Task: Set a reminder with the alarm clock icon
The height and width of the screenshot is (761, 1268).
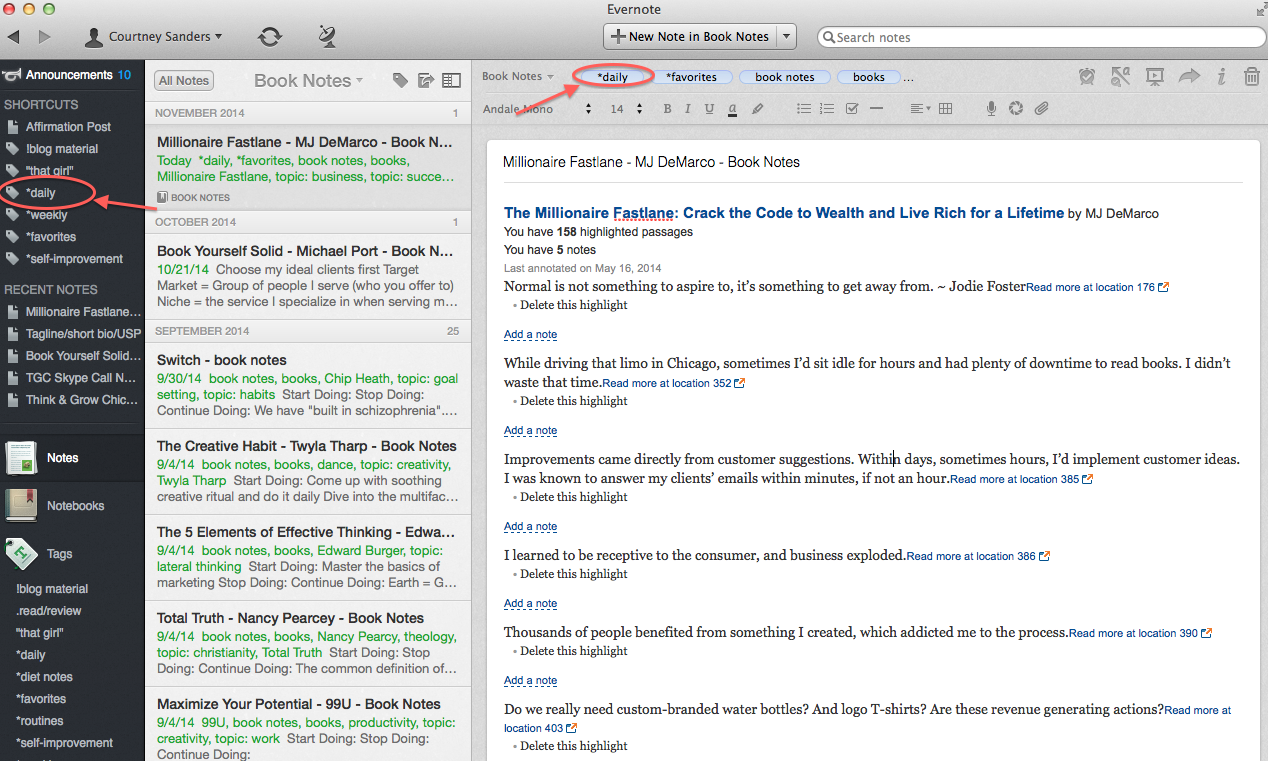Action: [1088, 76]
